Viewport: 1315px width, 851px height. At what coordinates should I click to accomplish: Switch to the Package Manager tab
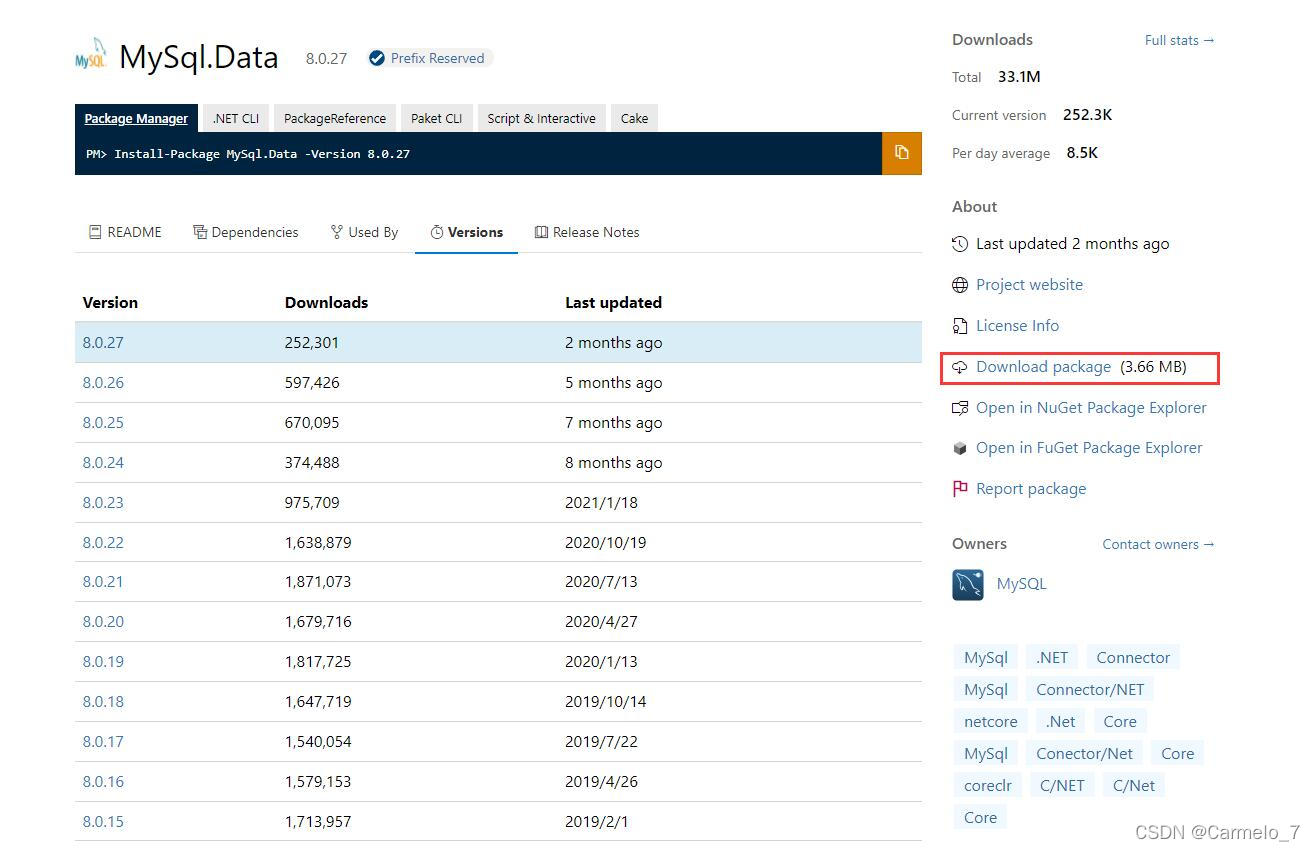[x=136, y=118]
